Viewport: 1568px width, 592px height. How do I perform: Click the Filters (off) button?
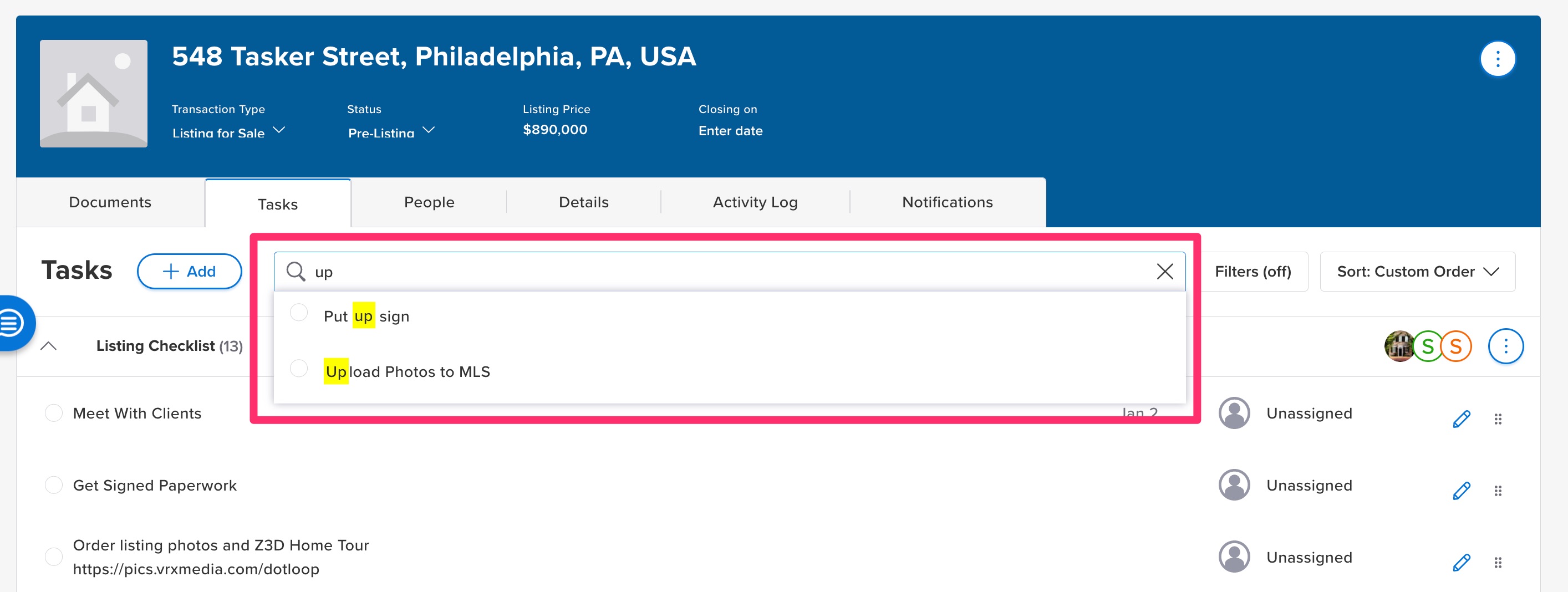pyautogui.click(x=1252, y=272)
